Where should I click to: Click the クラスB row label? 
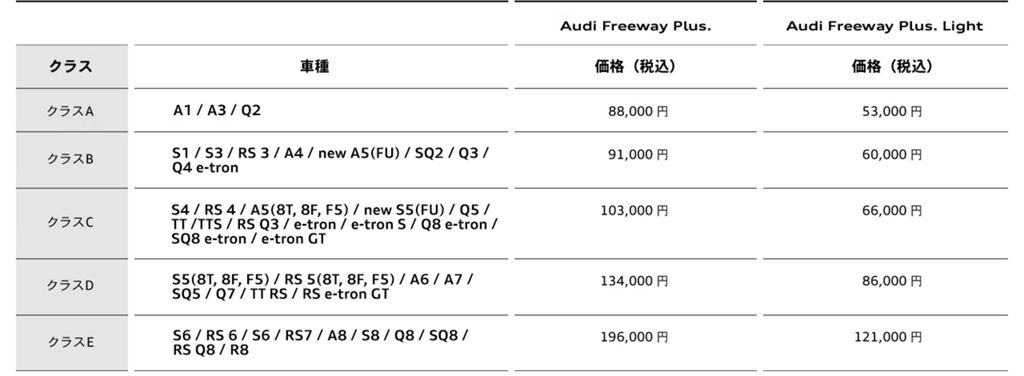[71, 160]
